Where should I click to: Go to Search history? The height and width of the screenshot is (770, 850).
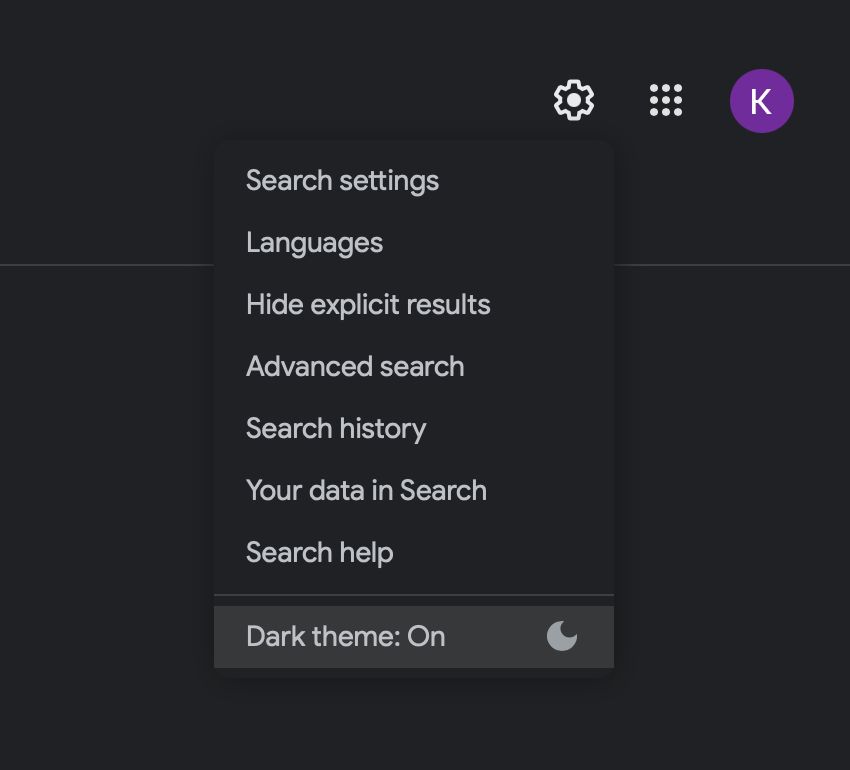[336, 429]
